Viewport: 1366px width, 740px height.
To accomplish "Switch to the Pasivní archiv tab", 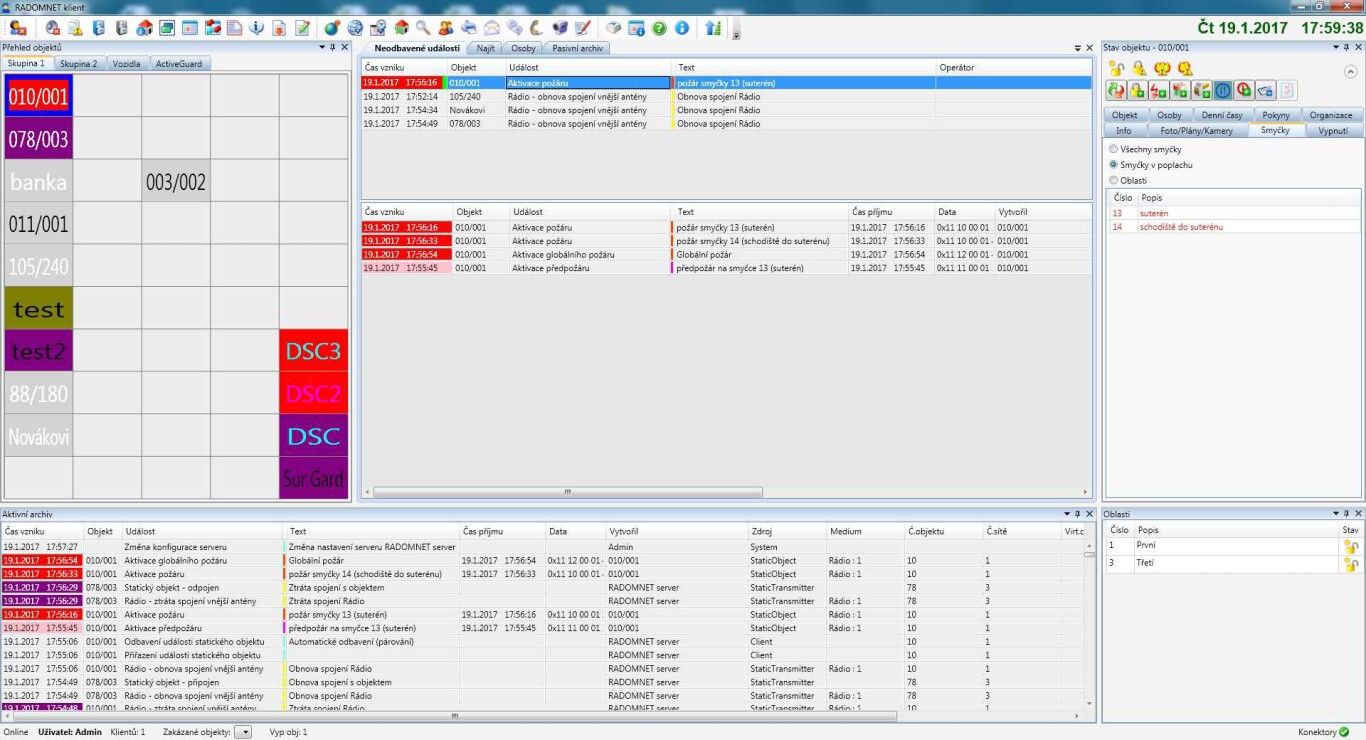I will tap(576, 48).
